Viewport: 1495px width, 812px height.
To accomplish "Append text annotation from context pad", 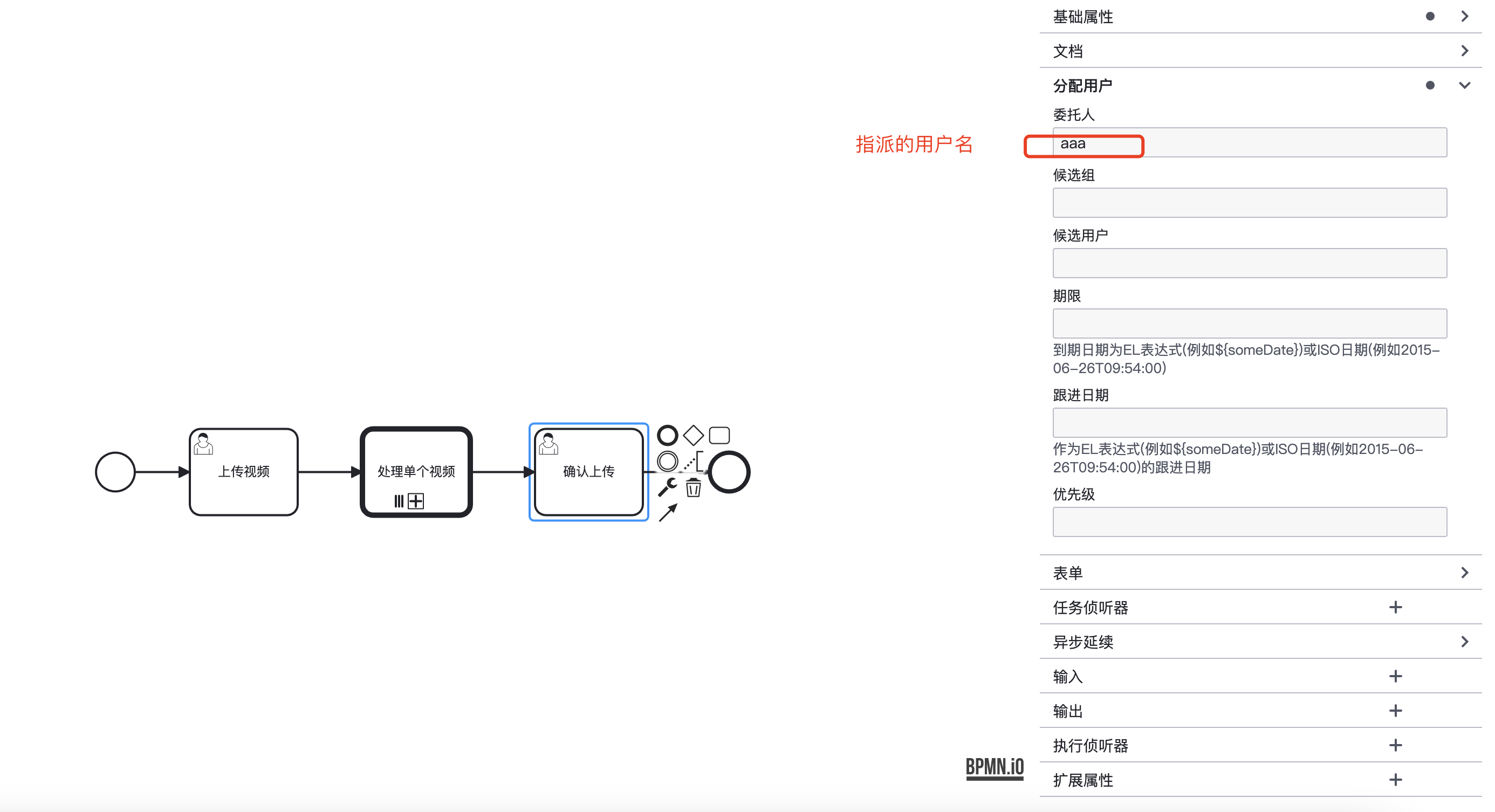I will [693, 461].
